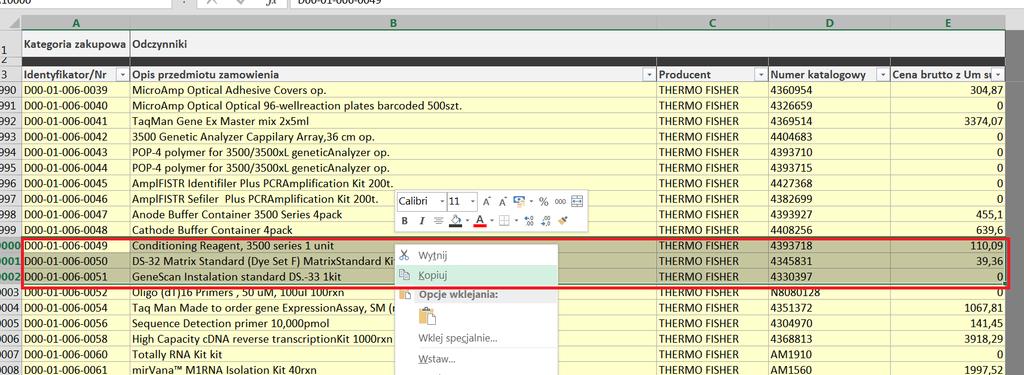The height and width of the screenshot is (375, 1024).
Task: Open borders dropdown arrow
Action: (515, 221)
